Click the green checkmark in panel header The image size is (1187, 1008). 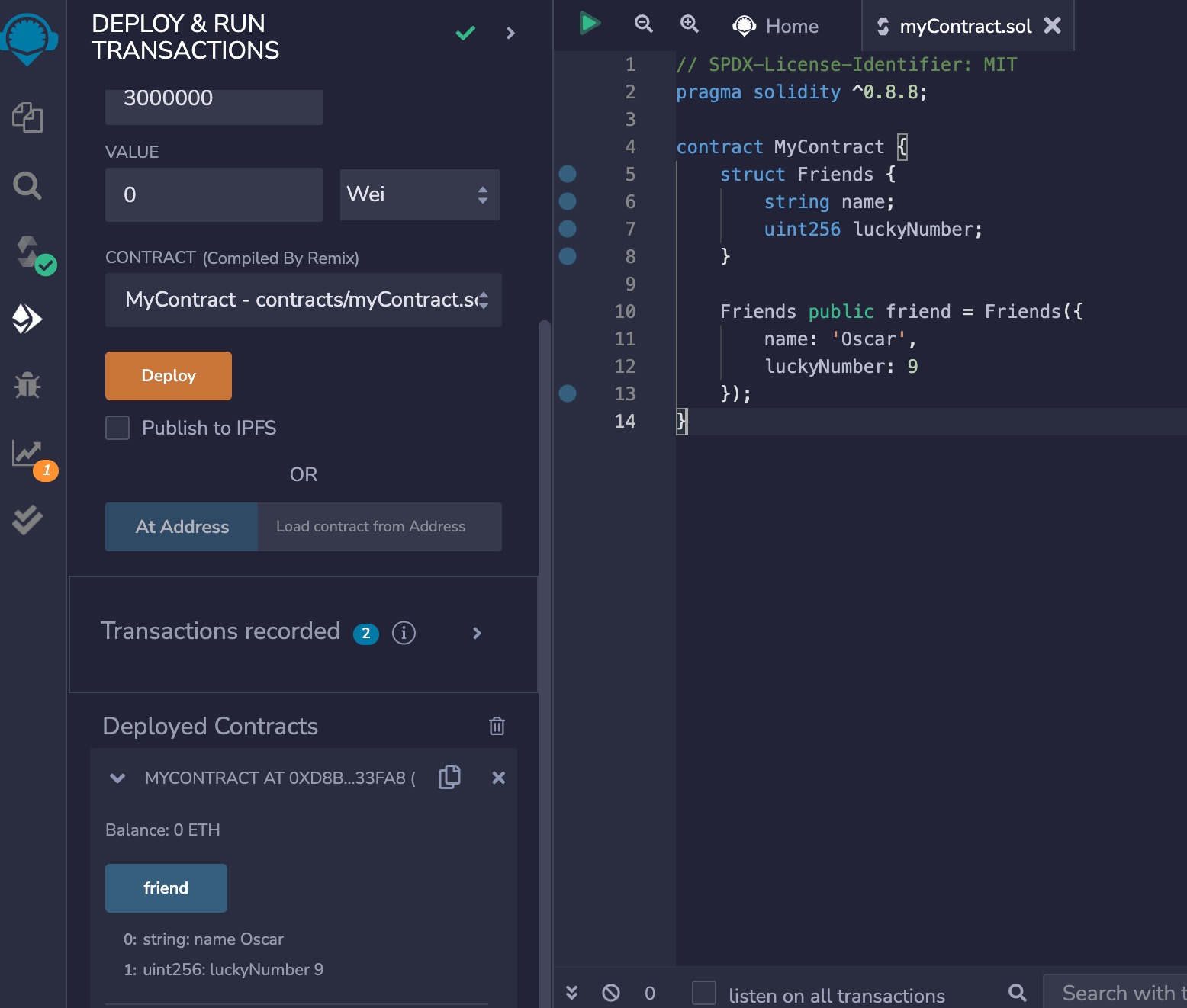(x=465, y=33)
